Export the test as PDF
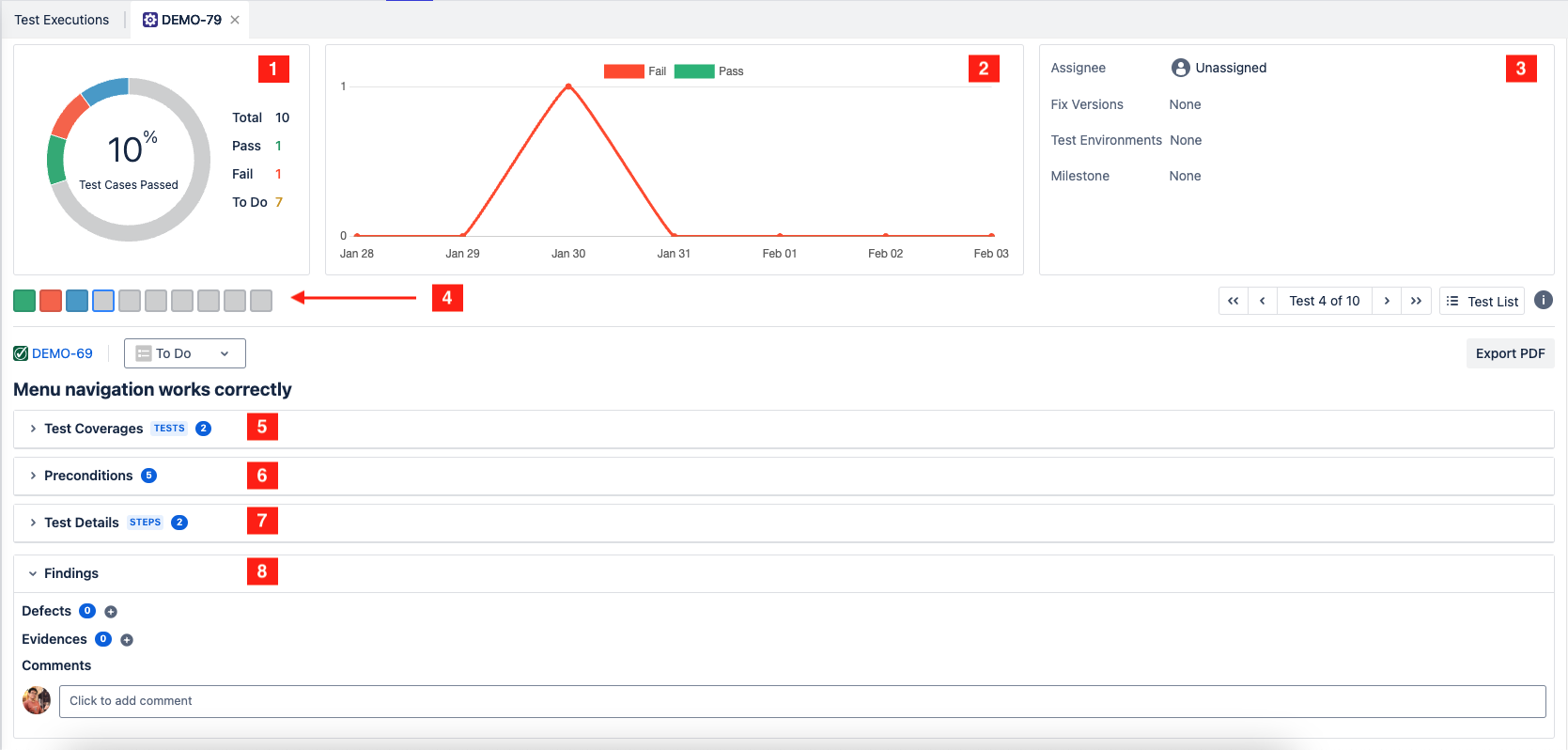Screen dimensions: 1568x750 [x=1510, y=353]
